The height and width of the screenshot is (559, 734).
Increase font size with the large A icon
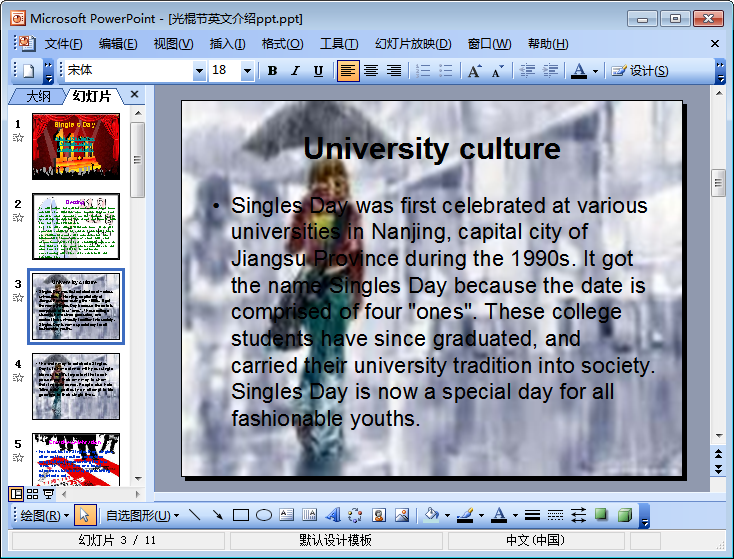474,71
